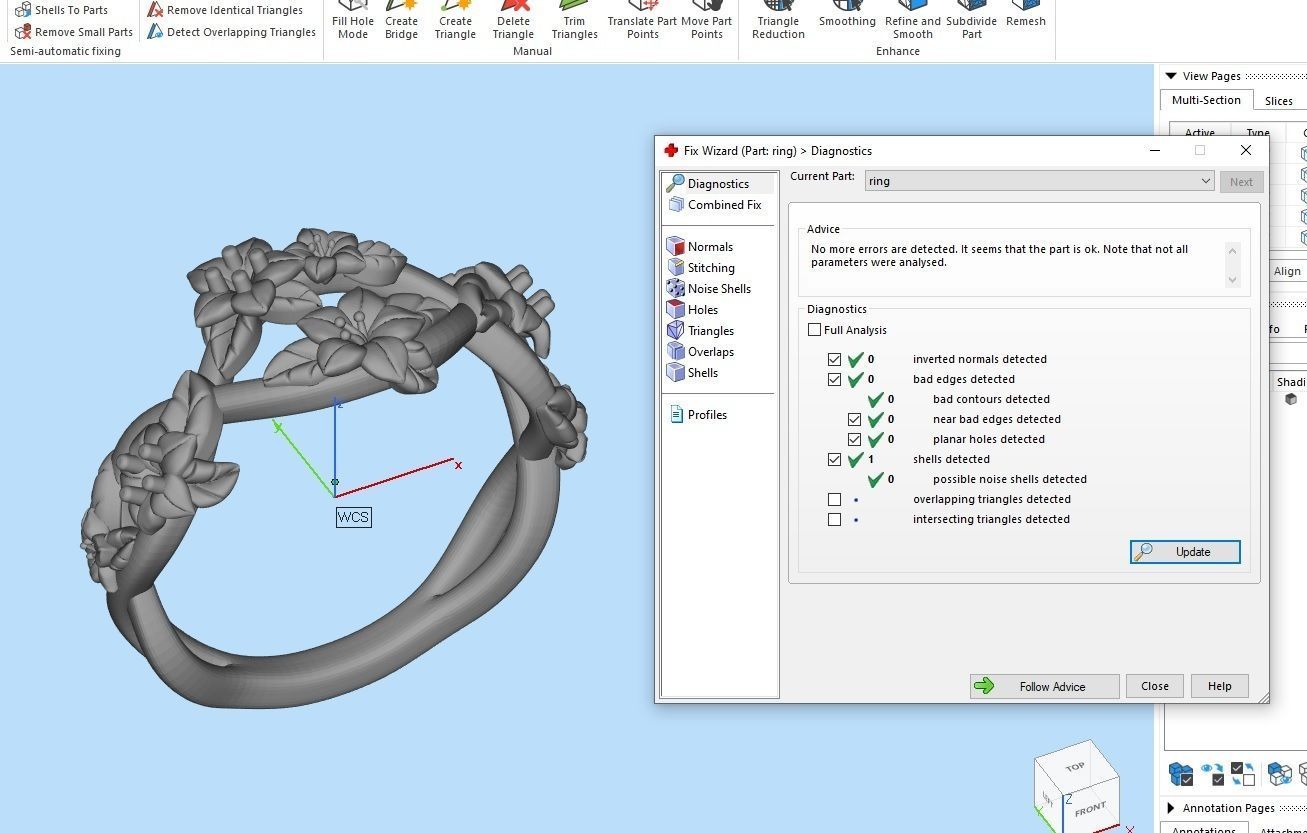Image resolution: width=1307 pixels, height=833 pixels.
Task: Click the Shells To Parts tool
Action: (x=61, y=10)
